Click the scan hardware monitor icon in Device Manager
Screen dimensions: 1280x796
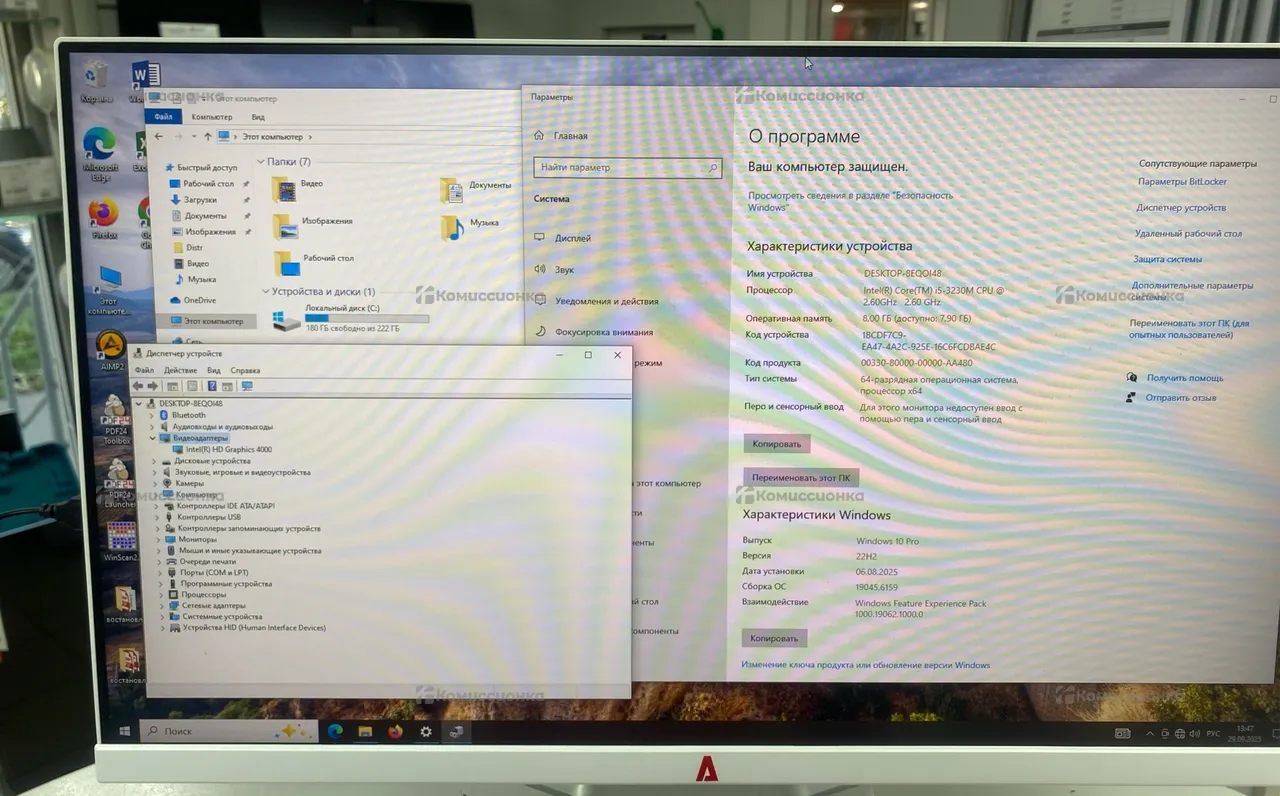coord(247,386)
